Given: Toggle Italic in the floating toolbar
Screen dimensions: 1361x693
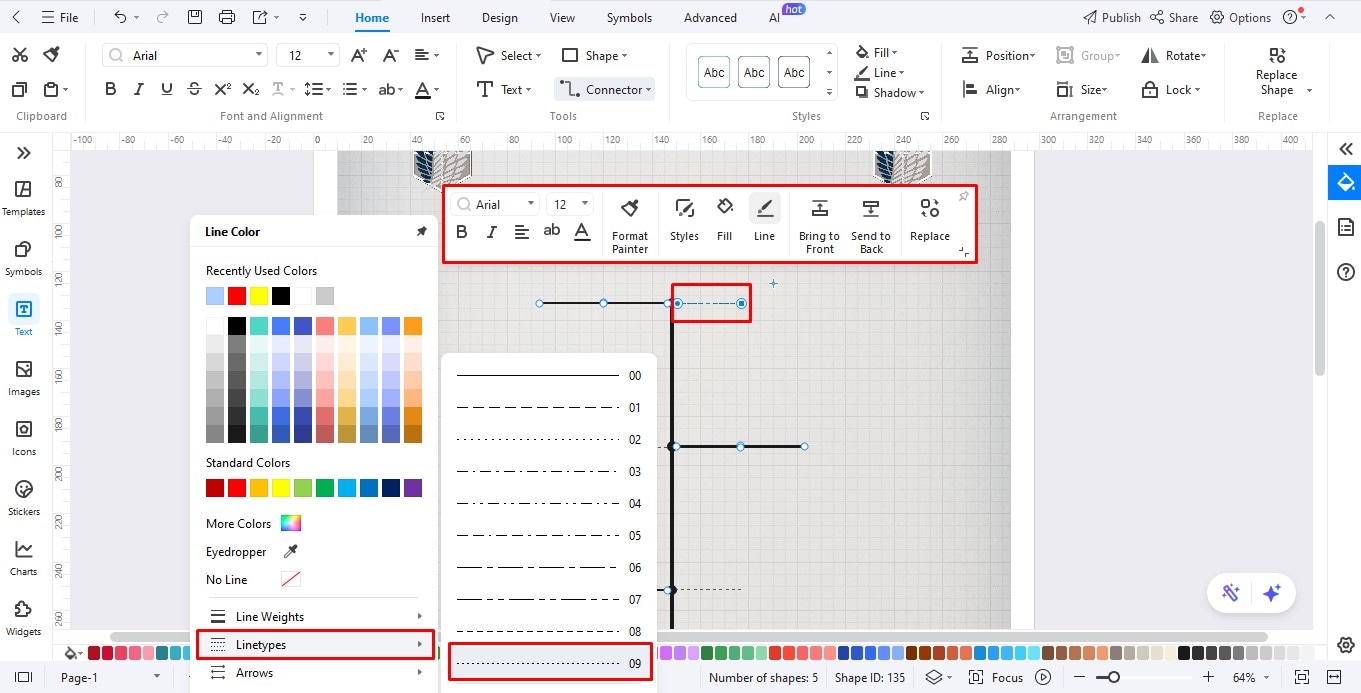Looking at the screenshot, I should point(491,232).
